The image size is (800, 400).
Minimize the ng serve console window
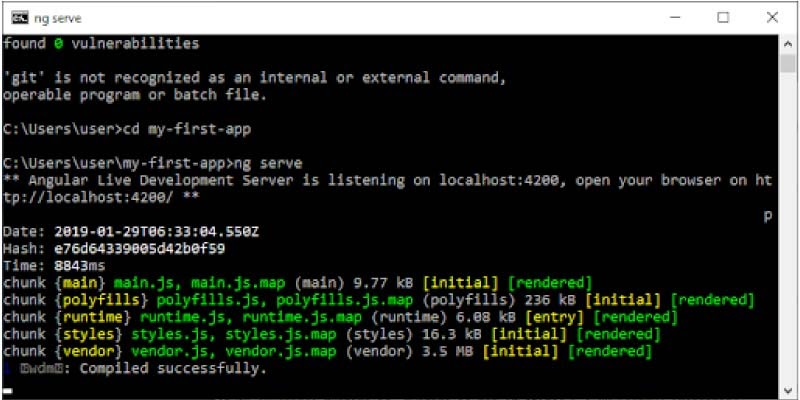click(x=676, y=18)
